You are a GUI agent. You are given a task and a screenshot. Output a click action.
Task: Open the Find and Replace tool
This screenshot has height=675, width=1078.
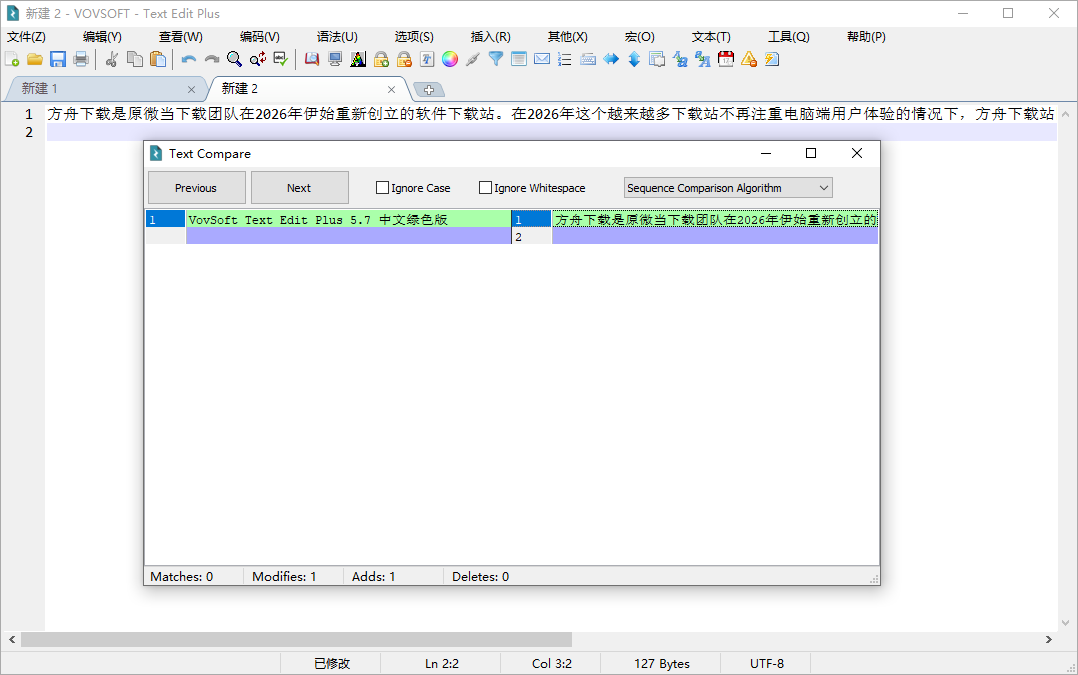click(257, 59)
